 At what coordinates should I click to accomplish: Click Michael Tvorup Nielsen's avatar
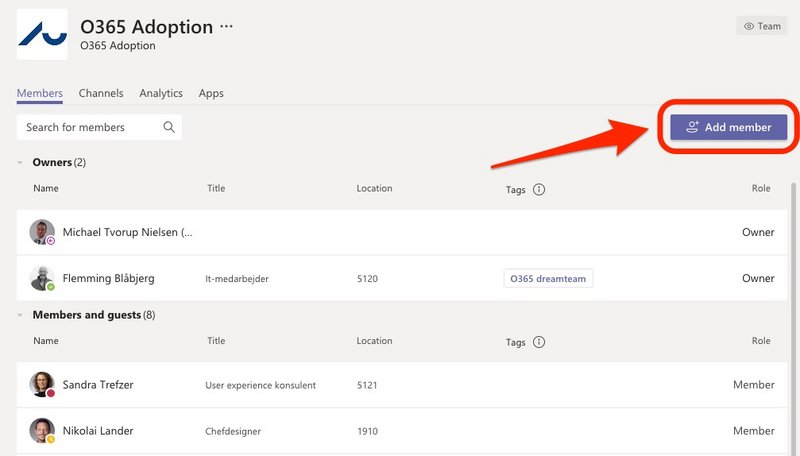[42, 232]
